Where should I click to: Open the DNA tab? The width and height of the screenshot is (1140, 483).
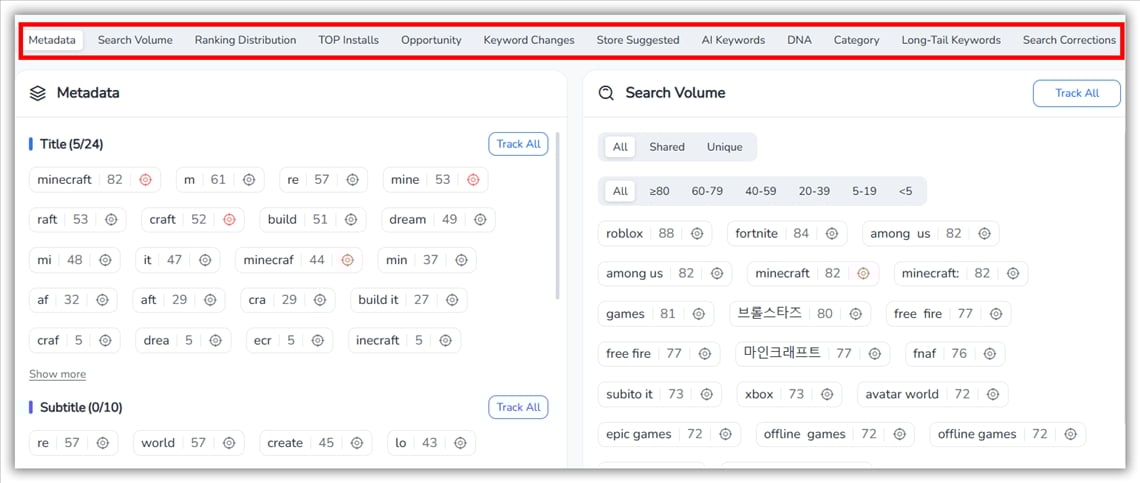click(x=800, y=40)
